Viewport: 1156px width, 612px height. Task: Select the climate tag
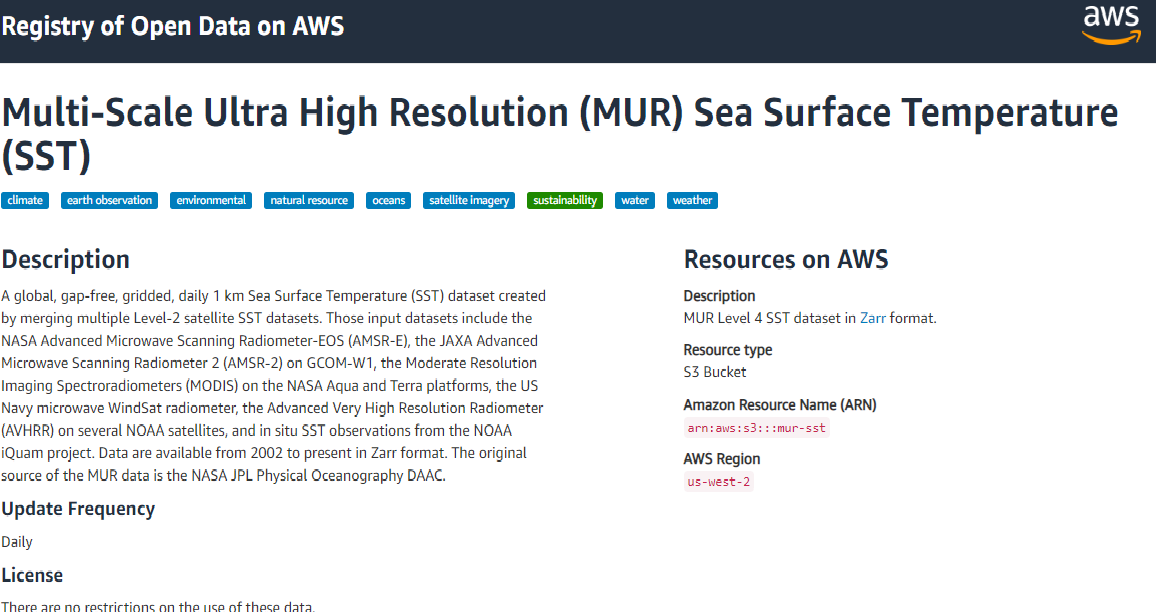point(25,201)
